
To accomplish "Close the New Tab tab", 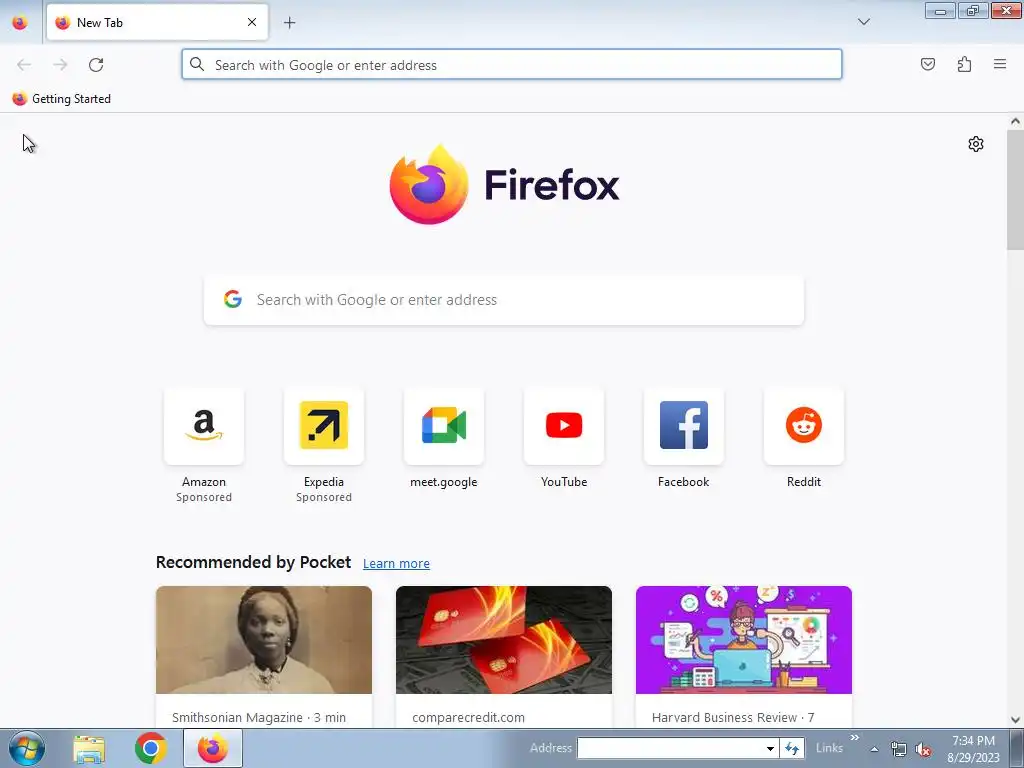I will (x=252, y=22).
